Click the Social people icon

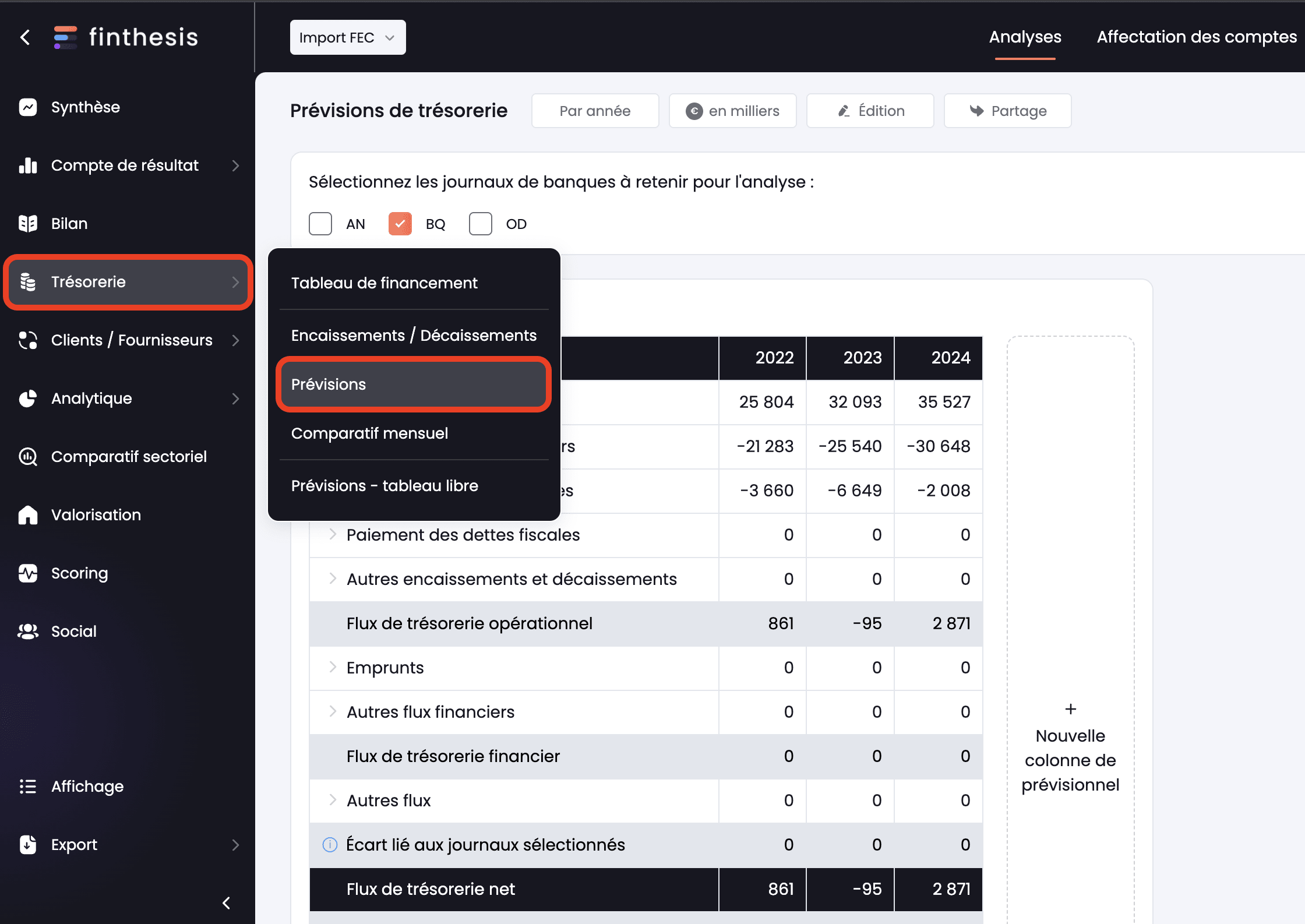(x=28, y=632)
